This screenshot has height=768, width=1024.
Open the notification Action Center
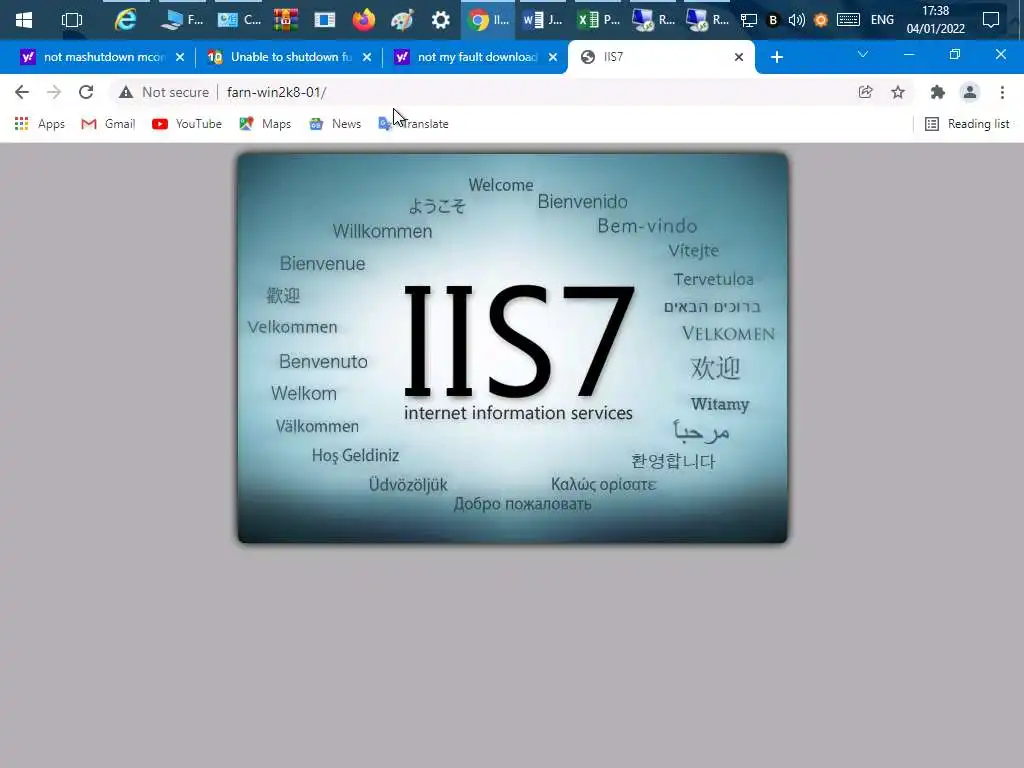click(x=991, y=20)
